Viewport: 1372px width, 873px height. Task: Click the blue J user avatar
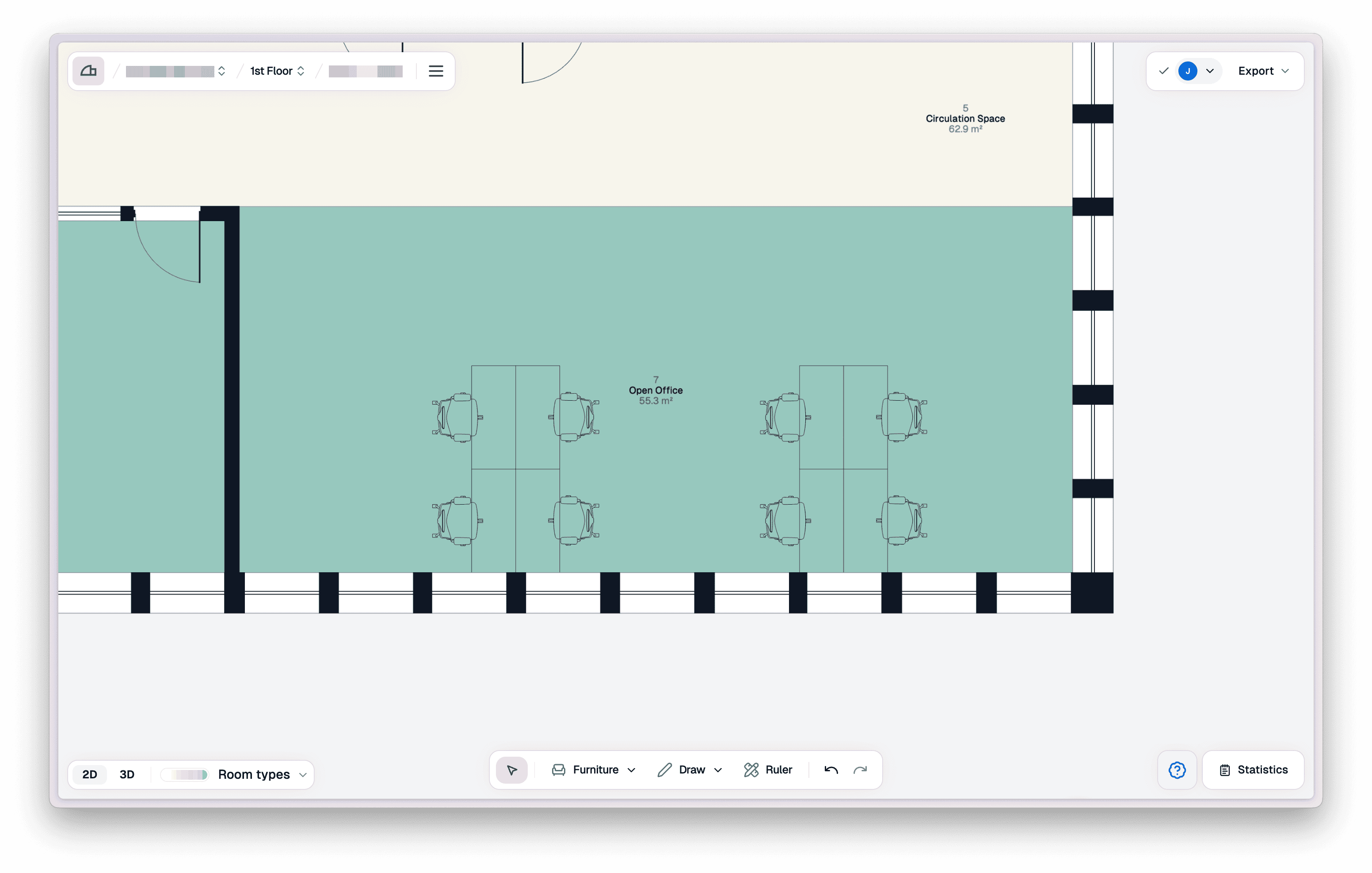1187,71
